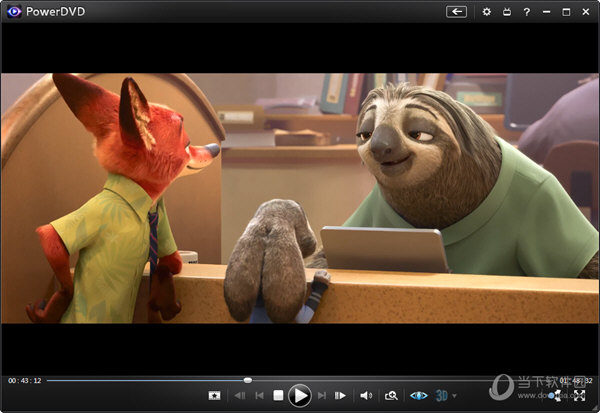Viewport: 600px width, 413px height.
Task: Expand the 3D options dropdown arrow
Action: click(x=454, y=396)
